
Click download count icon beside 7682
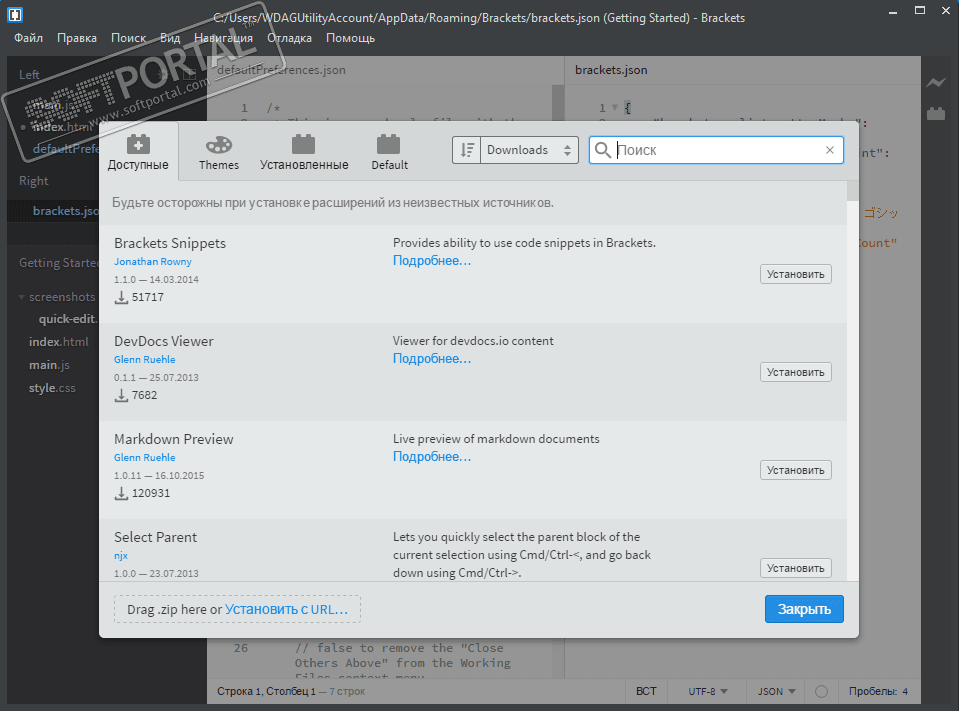click(121, 396)
